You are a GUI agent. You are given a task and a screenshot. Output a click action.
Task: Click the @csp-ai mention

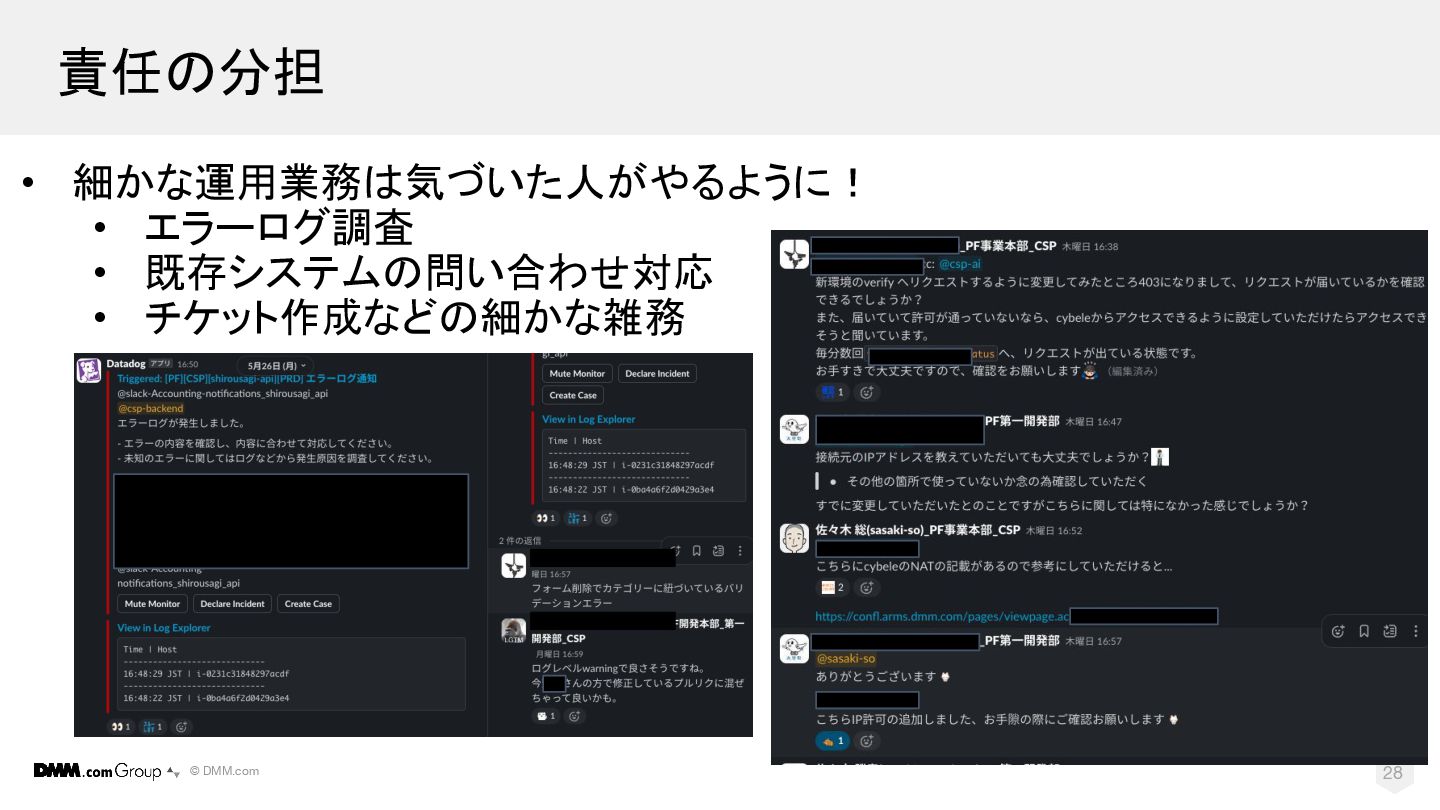coord(960,264)
